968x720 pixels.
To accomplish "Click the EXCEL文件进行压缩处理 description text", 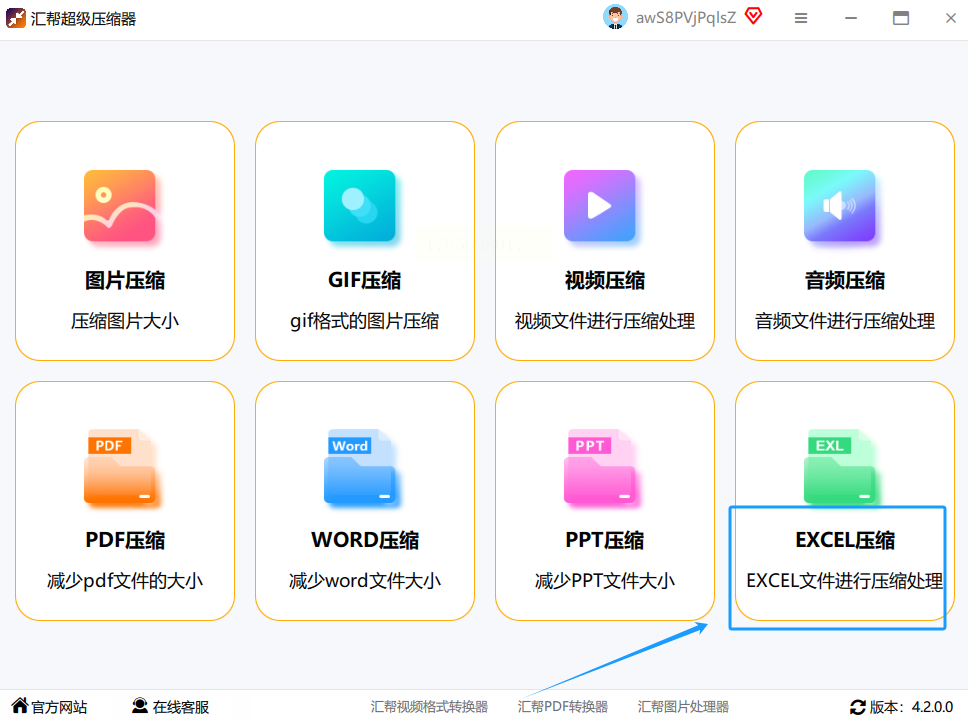I will tap(845, 580).
